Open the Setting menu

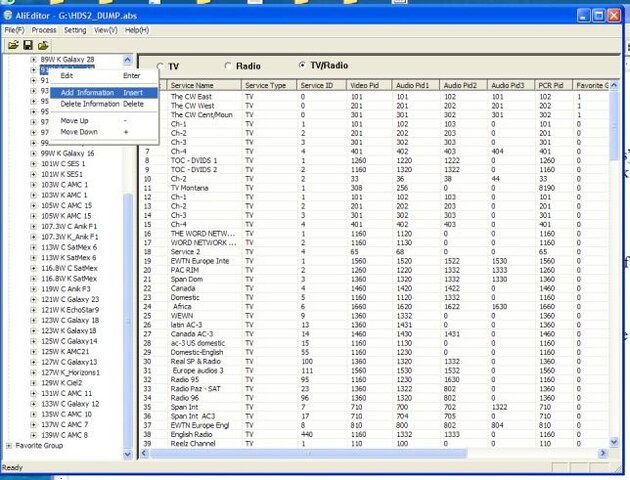point(75,30)
